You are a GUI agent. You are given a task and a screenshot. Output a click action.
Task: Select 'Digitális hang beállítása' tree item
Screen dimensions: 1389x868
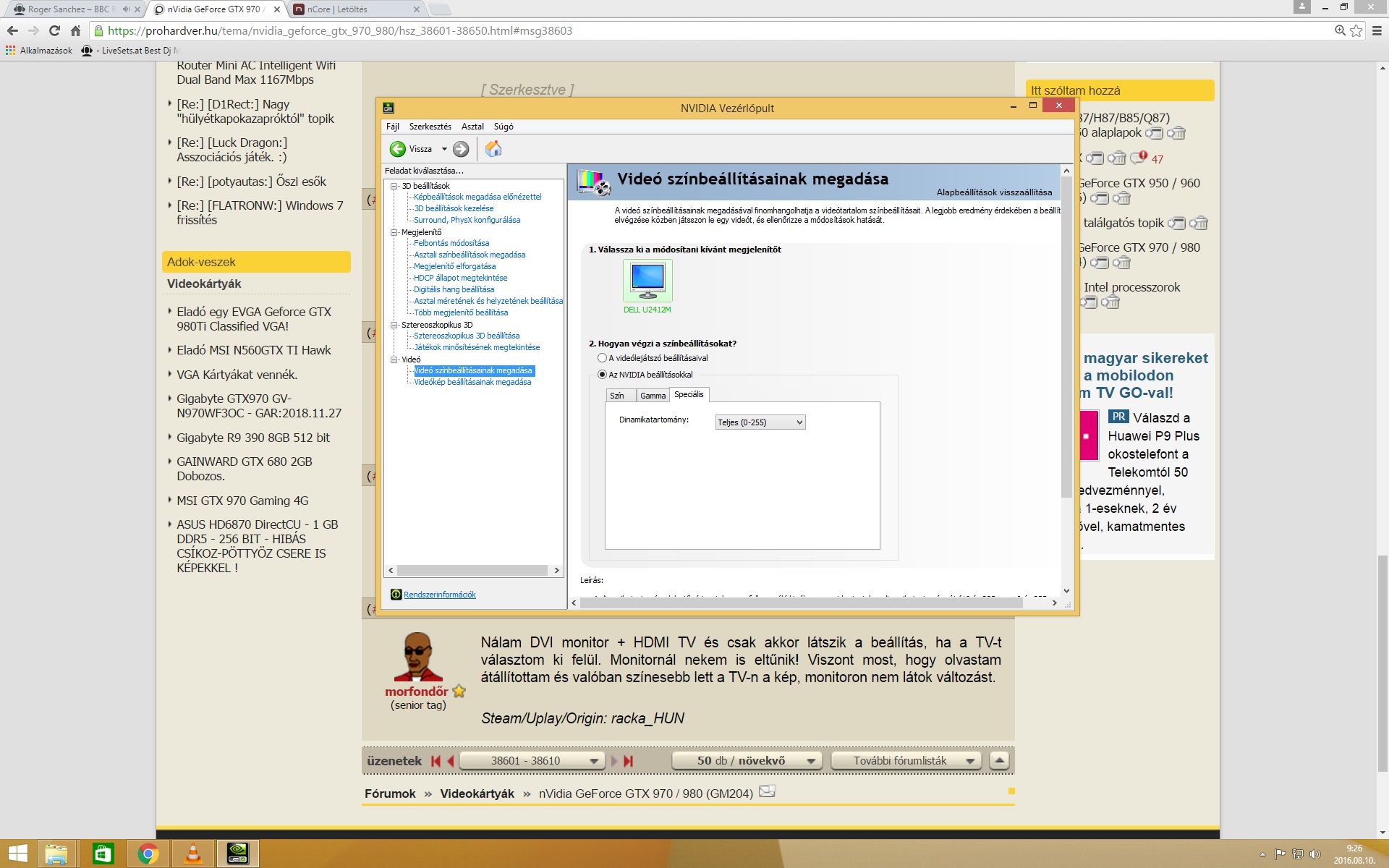[454, 289]
